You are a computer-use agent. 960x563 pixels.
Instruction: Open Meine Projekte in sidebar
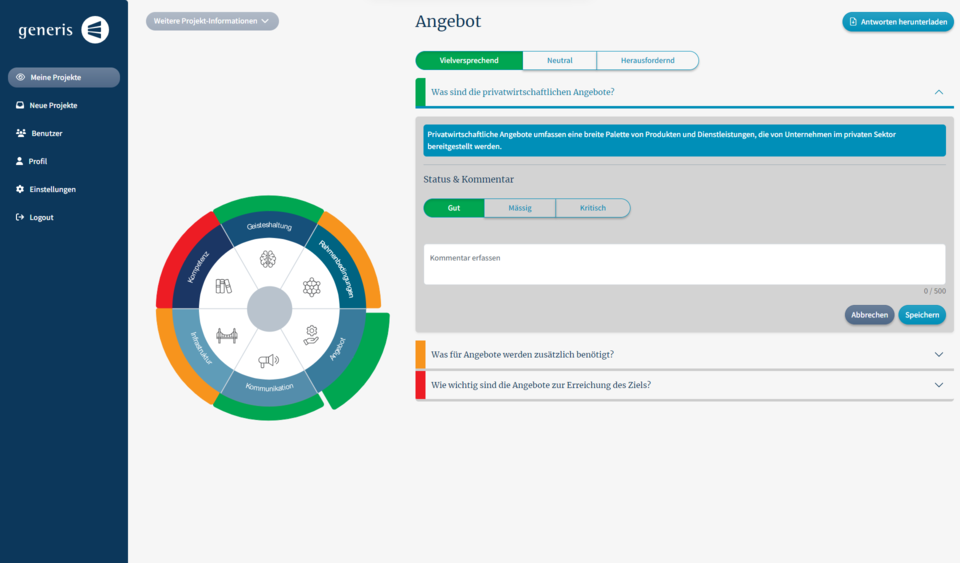click(64, 77)
